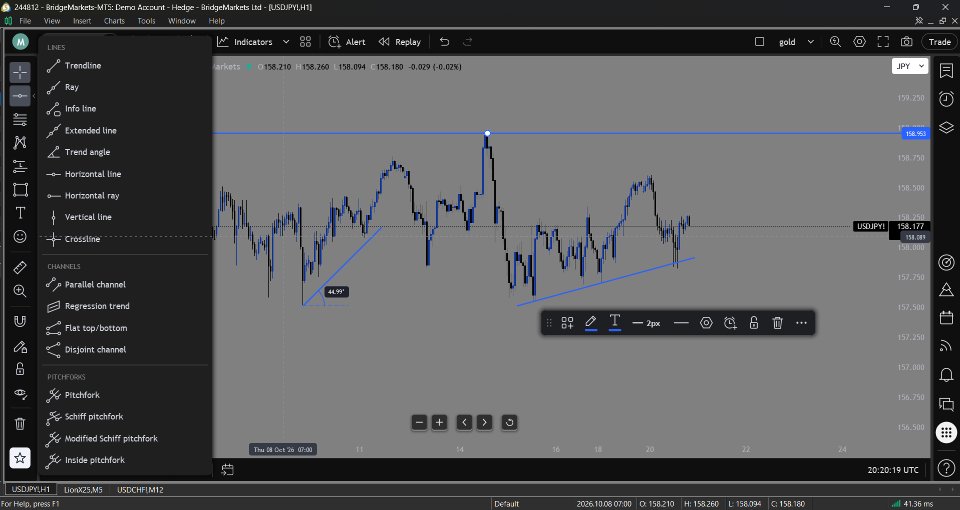Open the indicator templates grid
Viewport: 960px width, 510px height.
pos(306,42)
